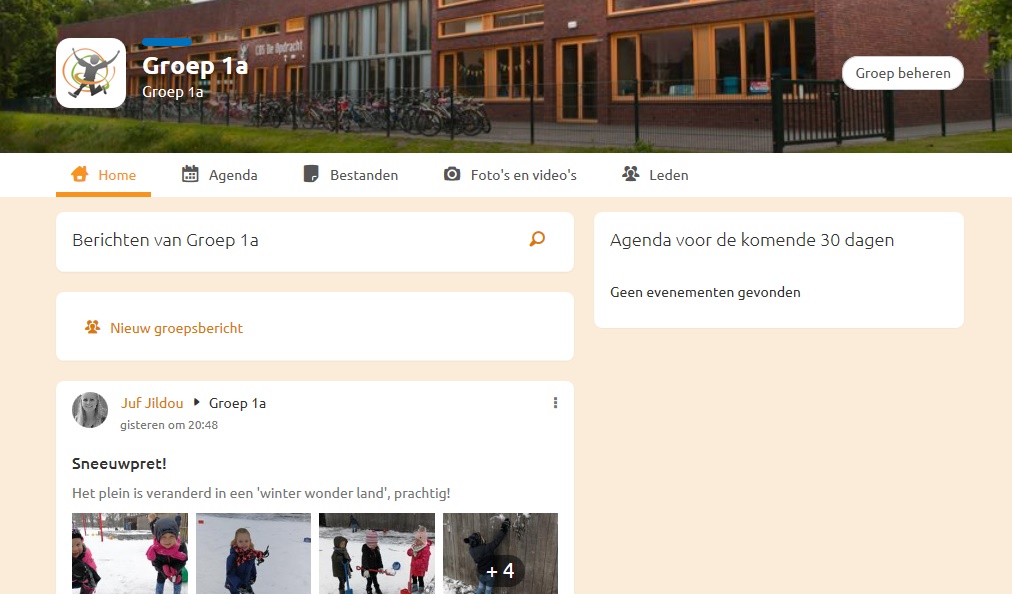Open the Bestanden tab
The width and height of the screenshot is (1012, 594).
tap(350, 175)
